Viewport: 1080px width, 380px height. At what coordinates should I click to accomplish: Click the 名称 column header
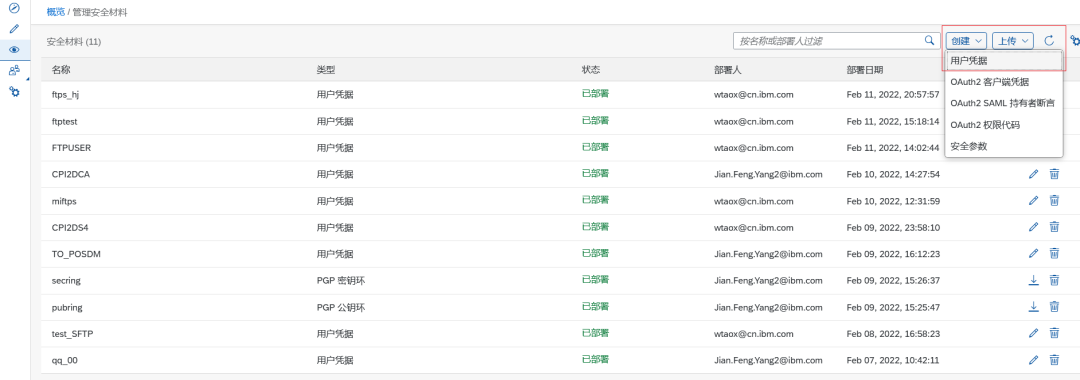point(61,70)
